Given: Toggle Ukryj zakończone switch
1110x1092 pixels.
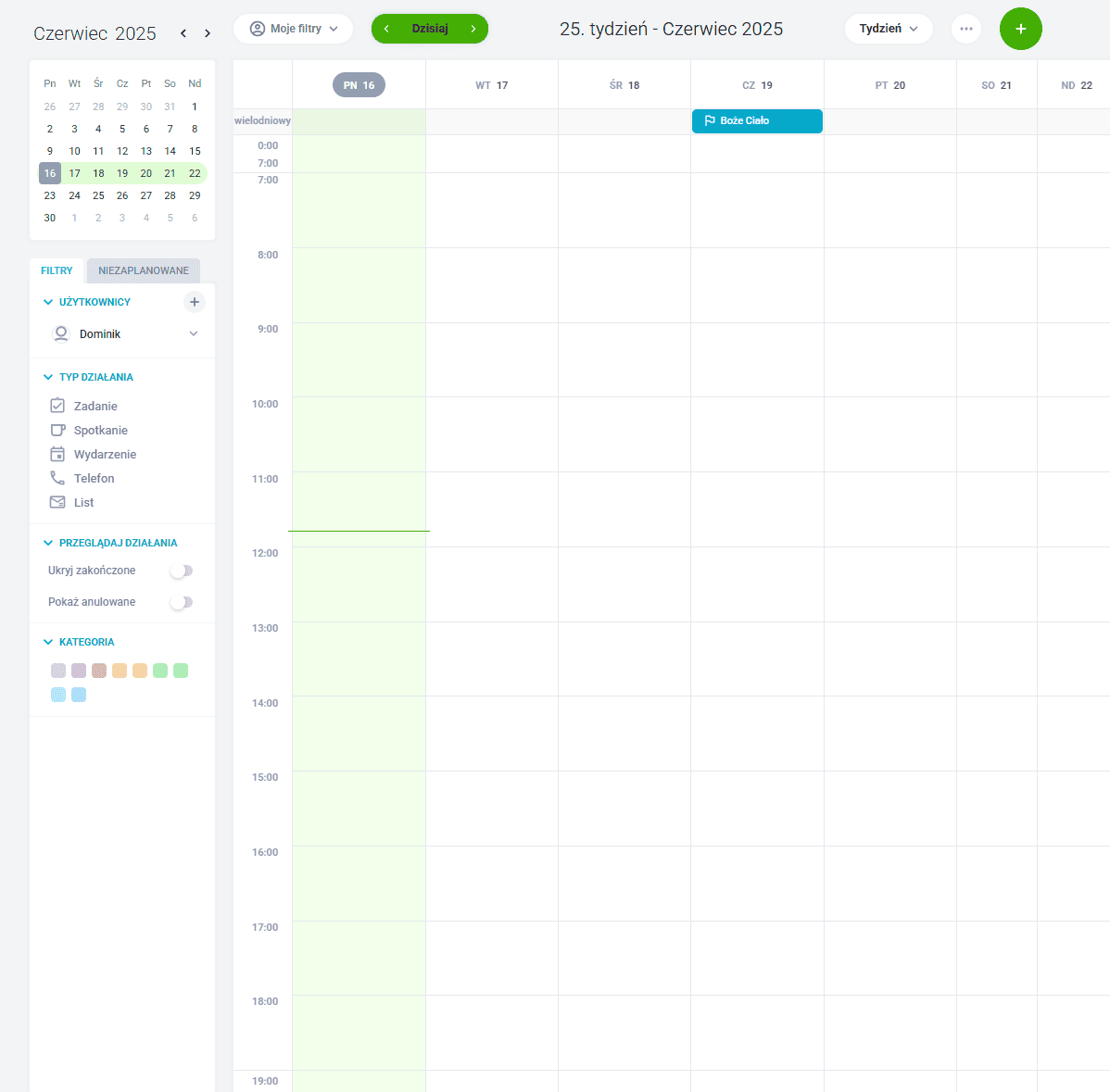Looking at the screenshot, I should click(x=182, y=571).
